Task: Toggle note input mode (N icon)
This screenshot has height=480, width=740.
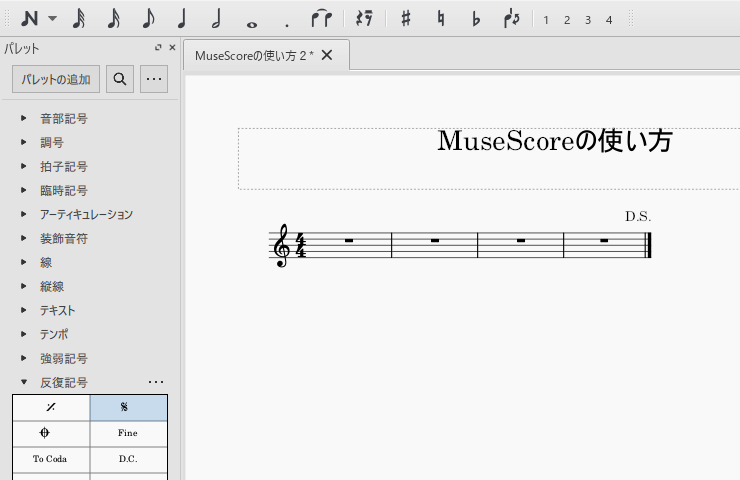Action: point(30,19)
